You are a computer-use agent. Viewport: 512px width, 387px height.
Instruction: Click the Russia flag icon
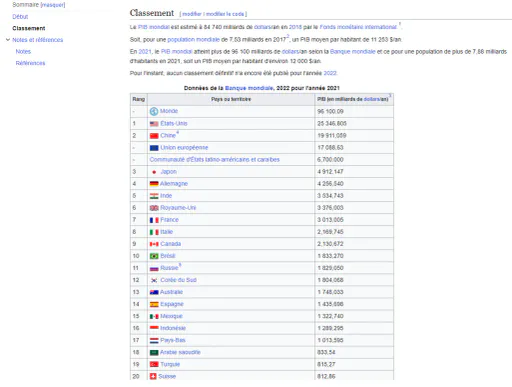pyautogui.click(x=154, y=268)
